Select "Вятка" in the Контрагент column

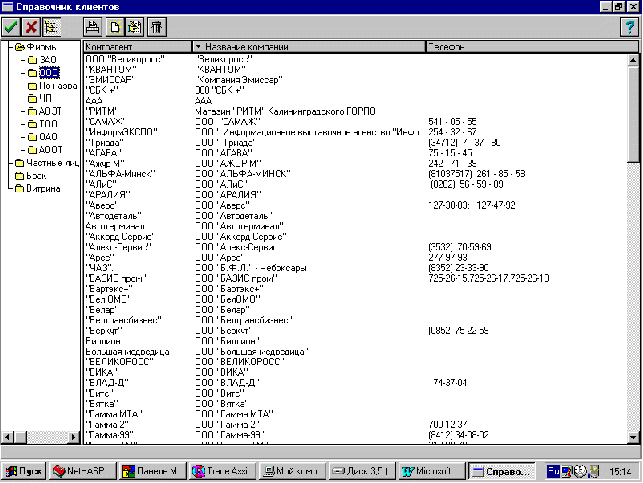(x=102, y=403)
